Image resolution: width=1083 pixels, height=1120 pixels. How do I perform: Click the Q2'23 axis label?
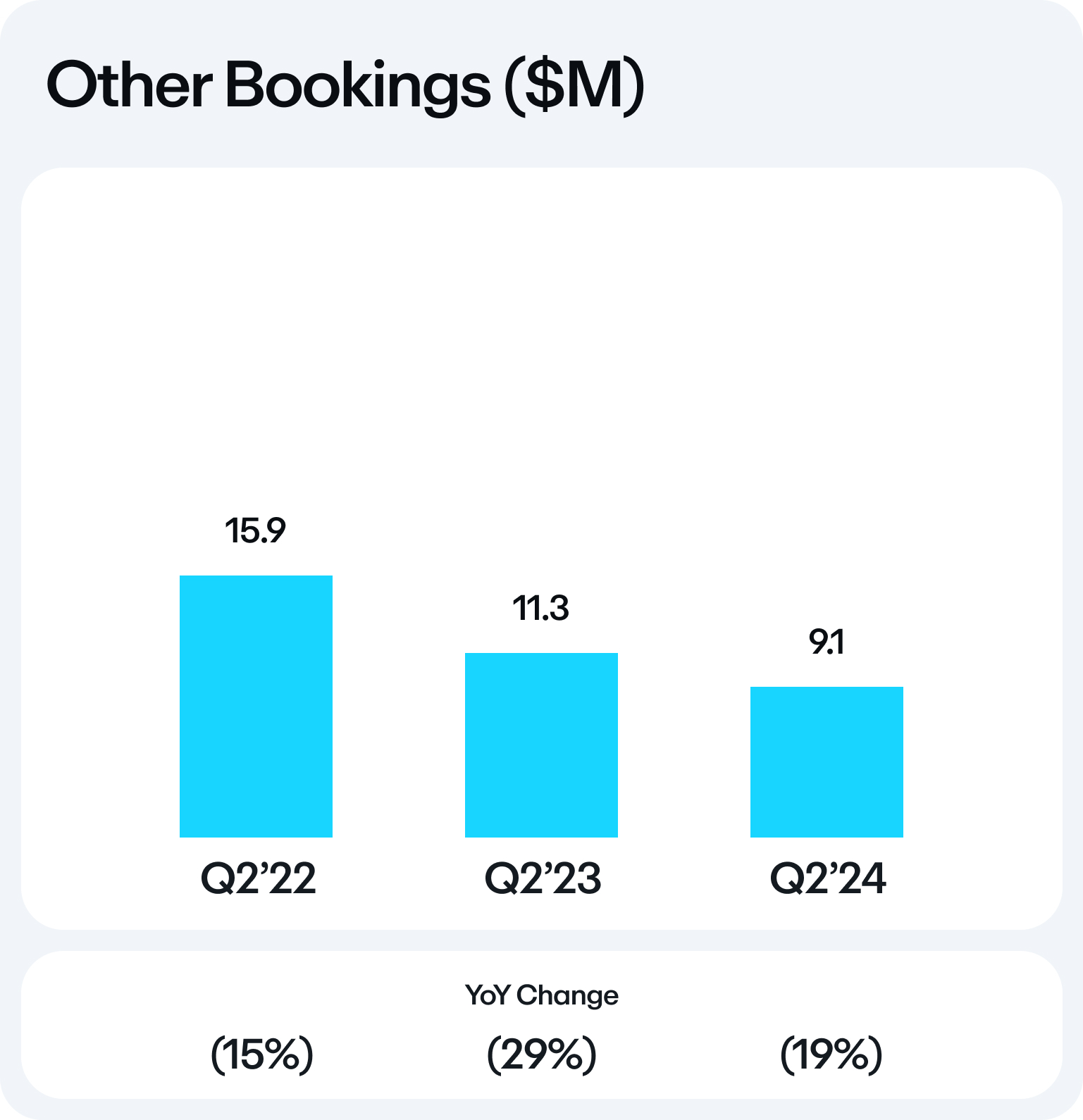[x=543, y=878]
